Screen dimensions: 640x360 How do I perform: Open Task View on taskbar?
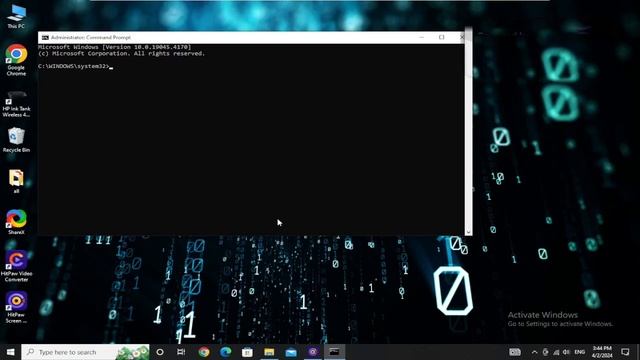[x=181, y=352]
